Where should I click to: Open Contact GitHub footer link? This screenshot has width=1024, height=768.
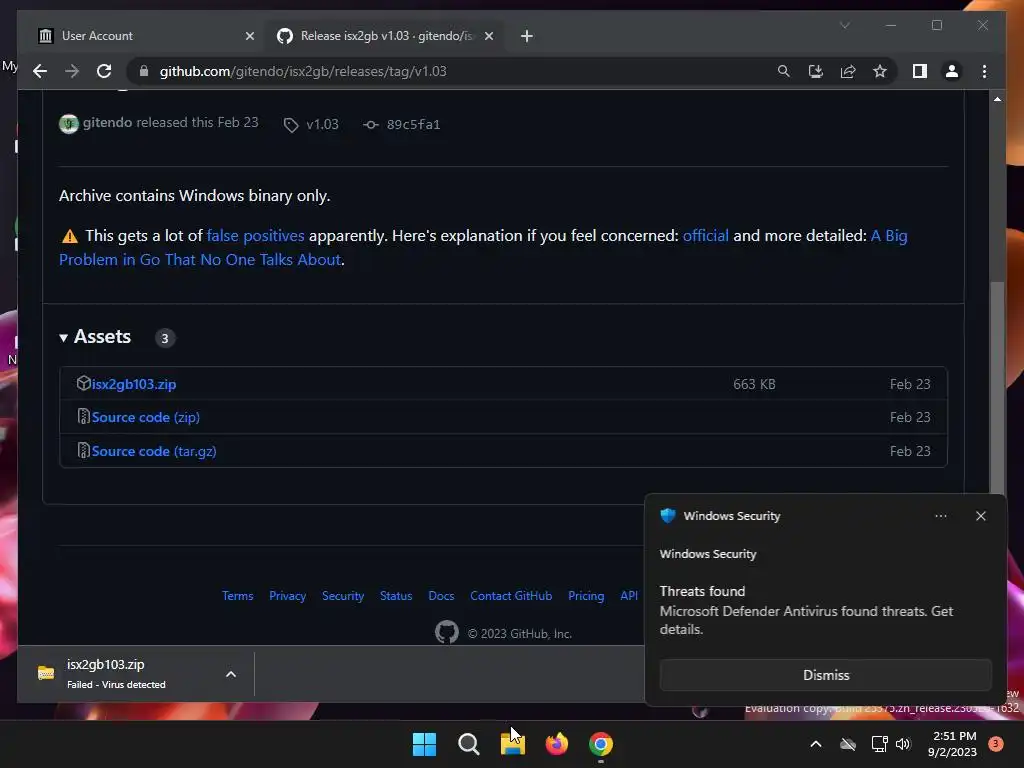[x=511, y=596]
